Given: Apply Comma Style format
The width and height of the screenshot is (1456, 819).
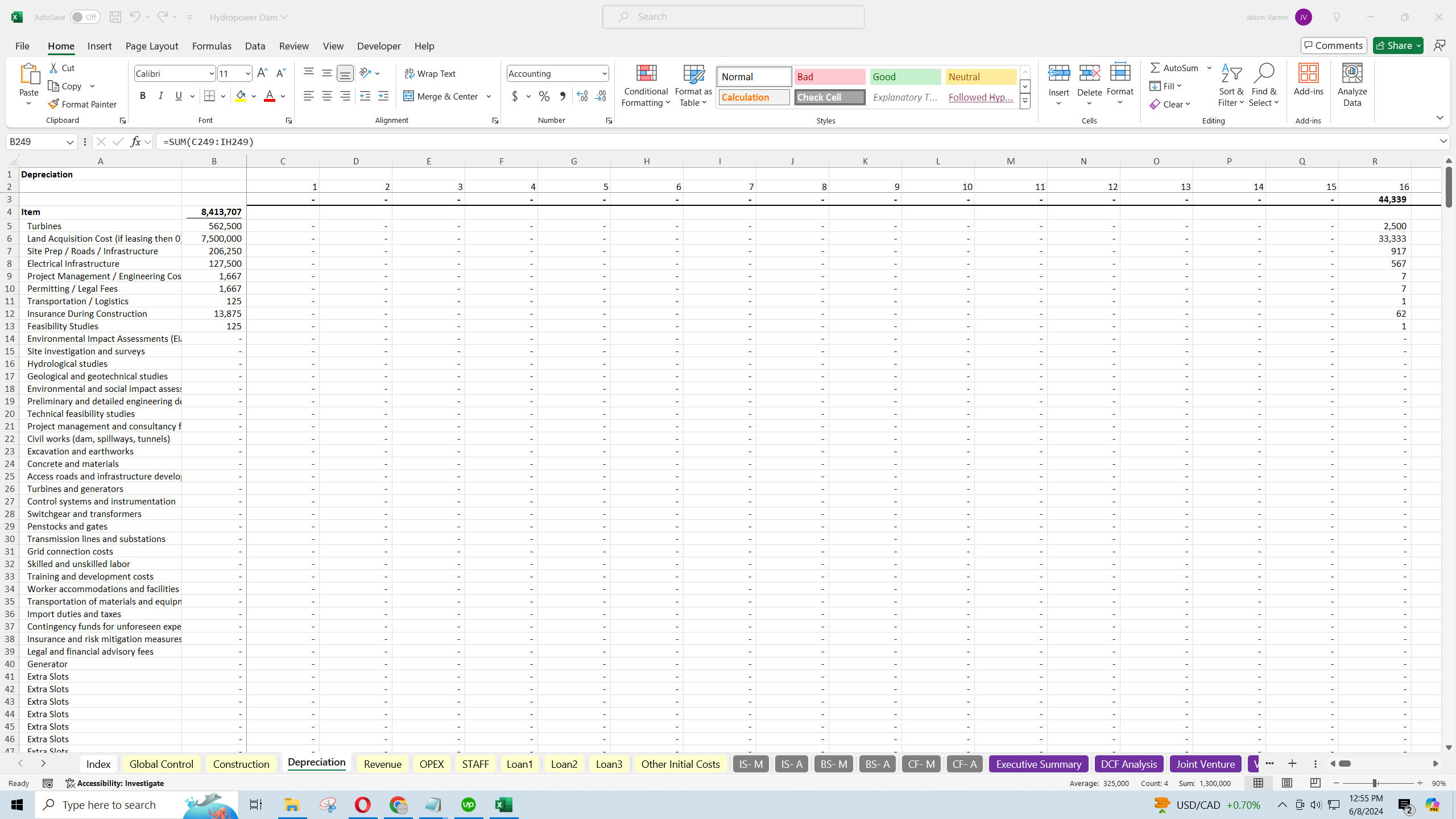Looking at the screenshot, I should 562,96.
